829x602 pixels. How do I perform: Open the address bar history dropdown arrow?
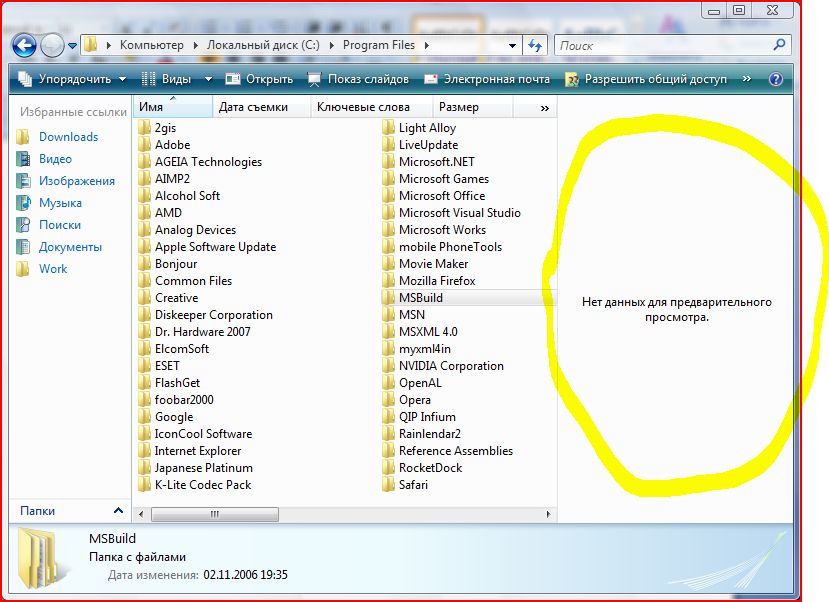[512, 45]
